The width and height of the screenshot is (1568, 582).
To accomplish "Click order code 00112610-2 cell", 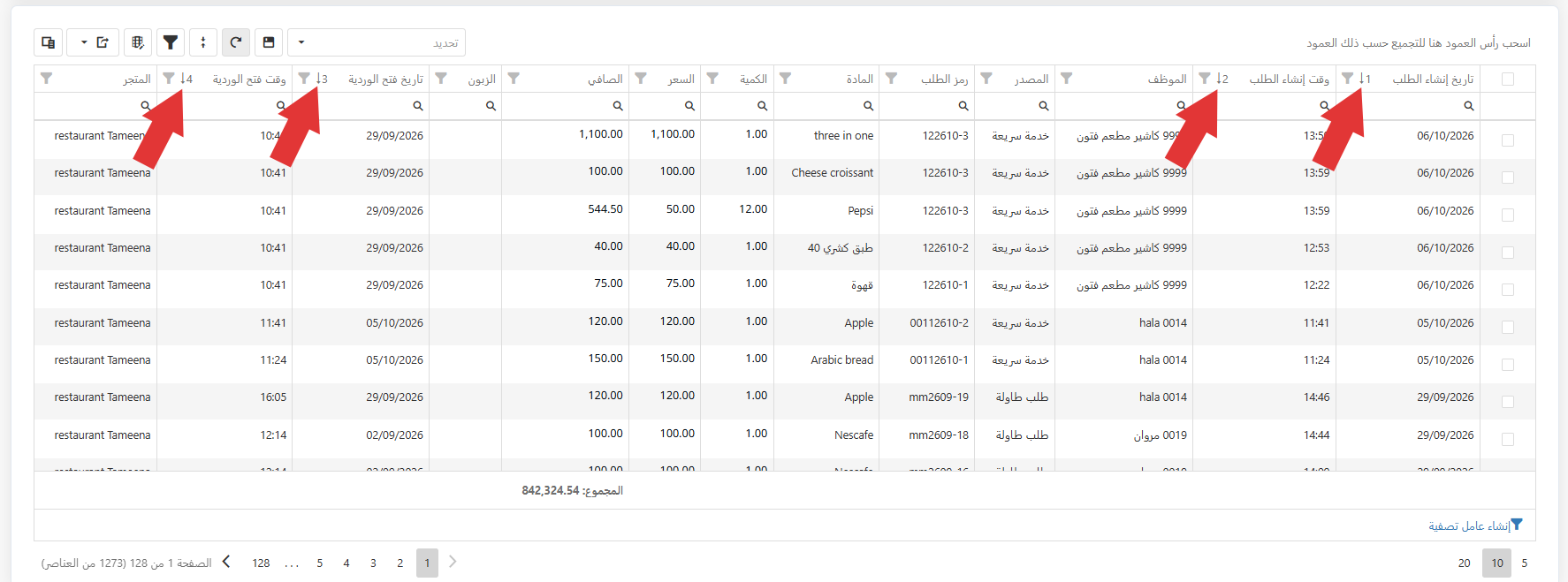I will (939, 323).
